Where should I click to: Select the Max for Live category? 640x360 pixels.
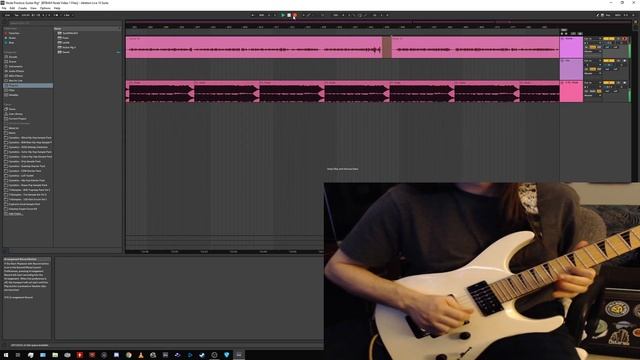16,80
